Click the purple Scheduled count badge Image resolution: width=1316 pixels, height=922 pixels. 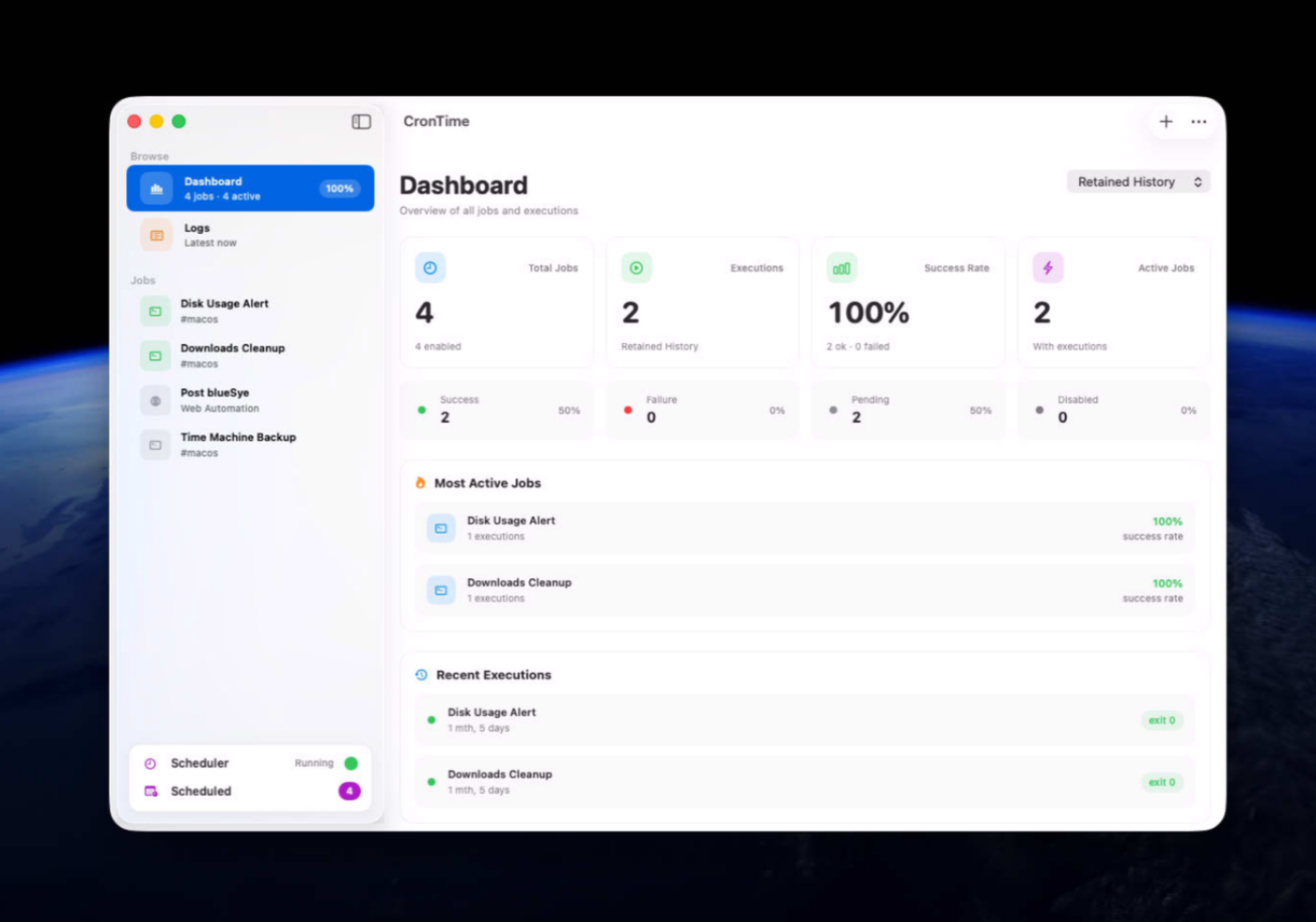pos(350,791)
